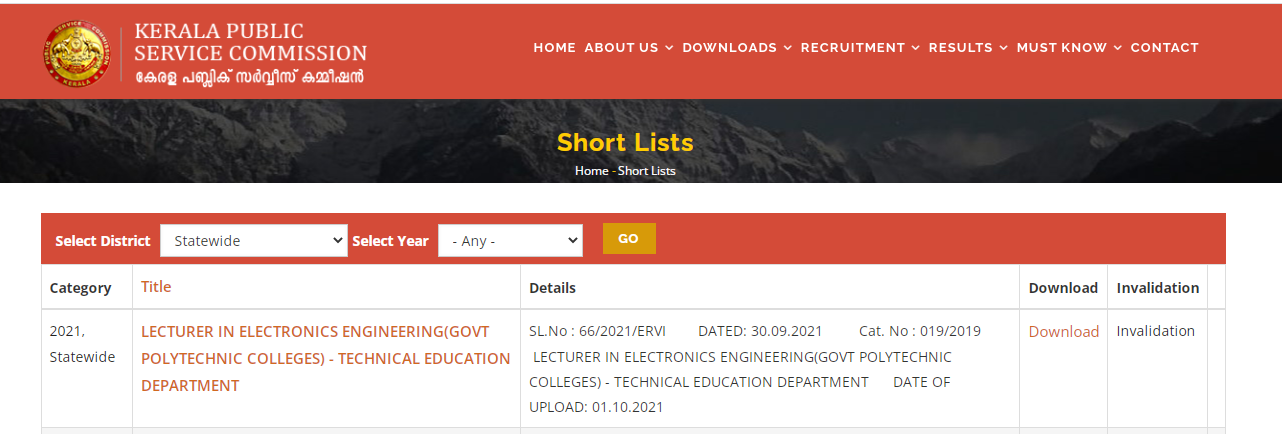Expand the DOWNLOADS menu
1282x434 pixels.
pyautogui.click(x=737, y=47)
